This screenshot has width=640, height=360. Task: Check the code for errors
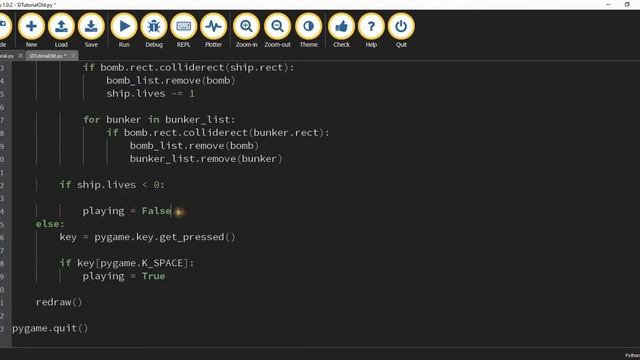(x=341, y=30)
